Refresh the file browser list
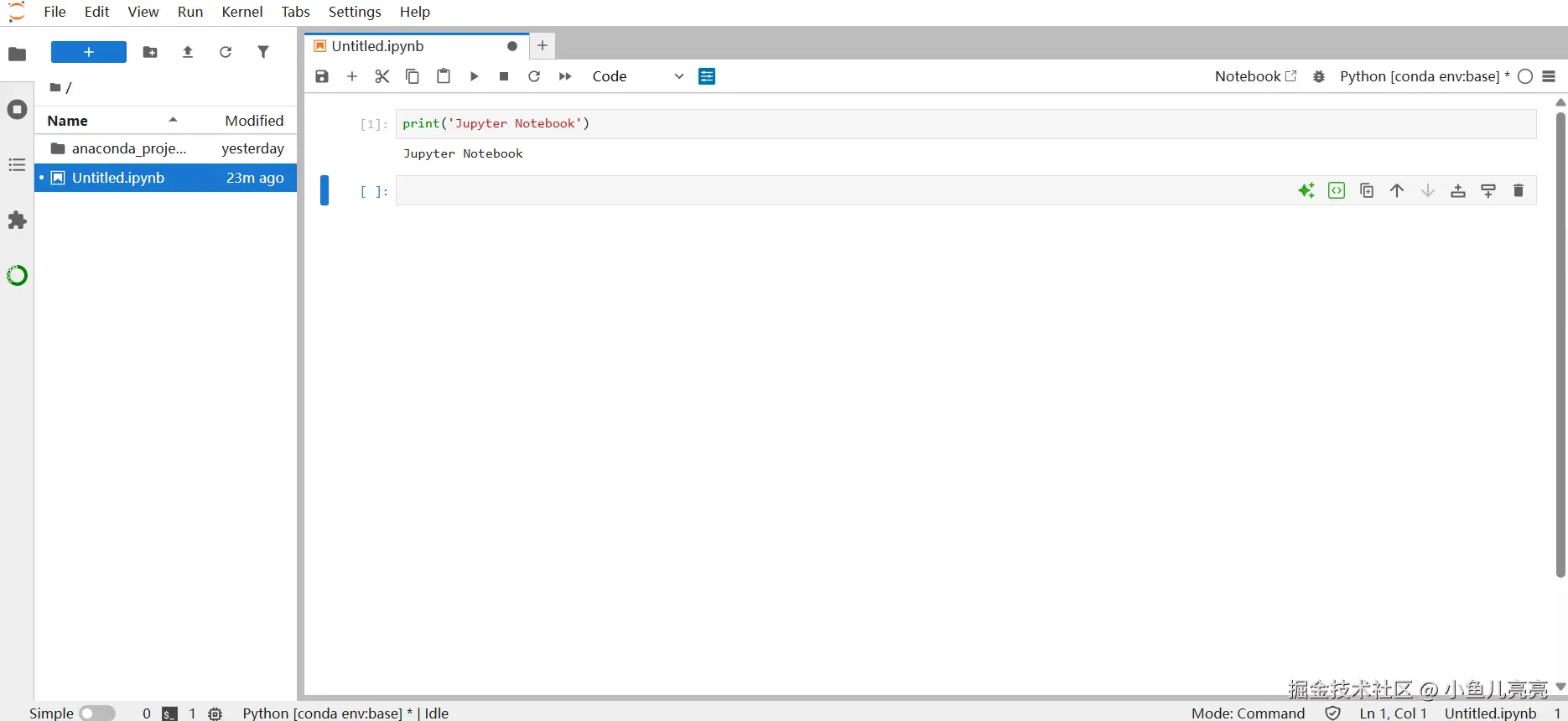 [x=226, y=52]
